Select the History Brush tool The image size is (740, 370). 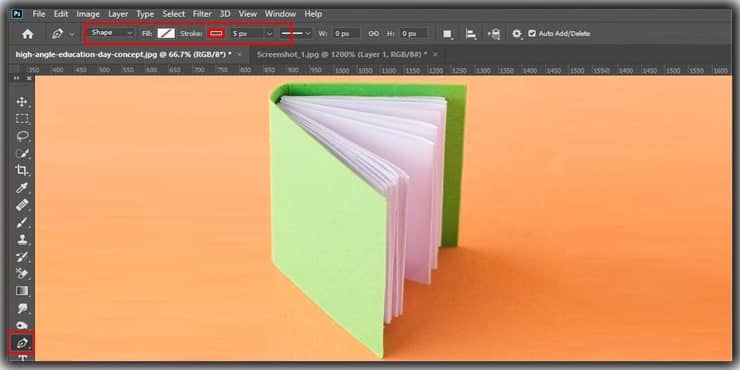(22, 256)
